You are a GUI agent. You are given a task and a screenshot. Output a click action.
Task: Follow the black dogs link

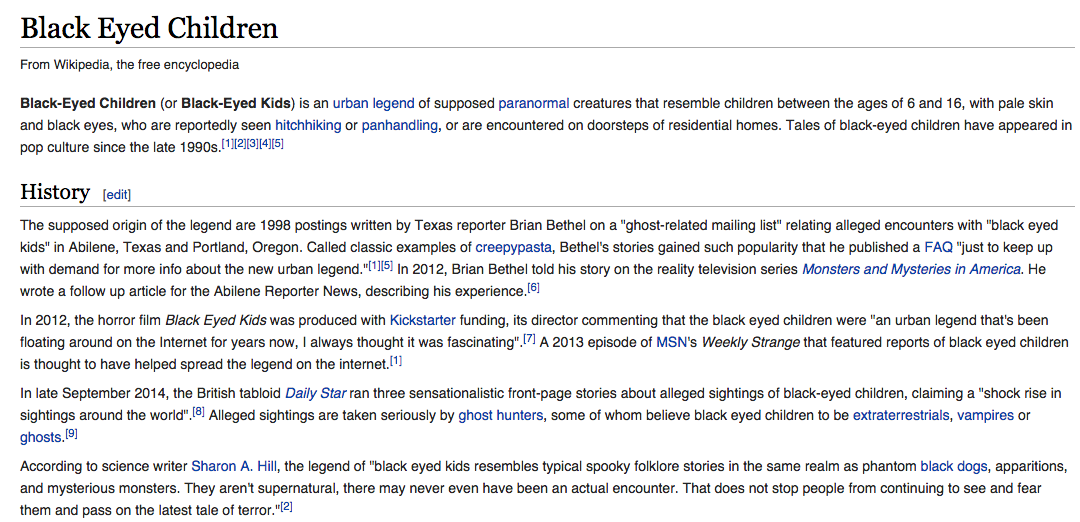[x=954, y=467]
